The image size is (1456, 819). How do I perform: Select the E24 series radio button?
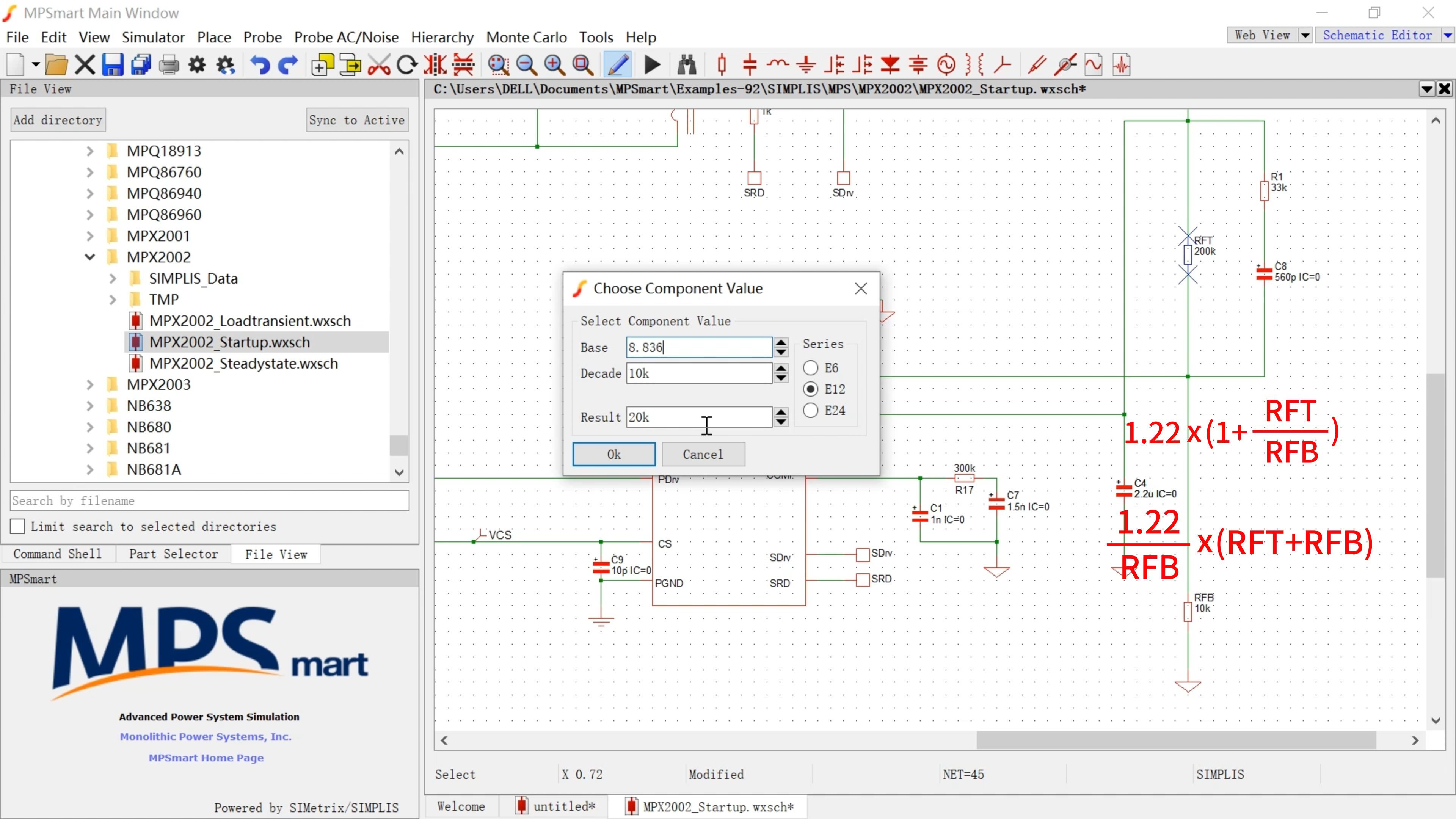pos(811,410)
